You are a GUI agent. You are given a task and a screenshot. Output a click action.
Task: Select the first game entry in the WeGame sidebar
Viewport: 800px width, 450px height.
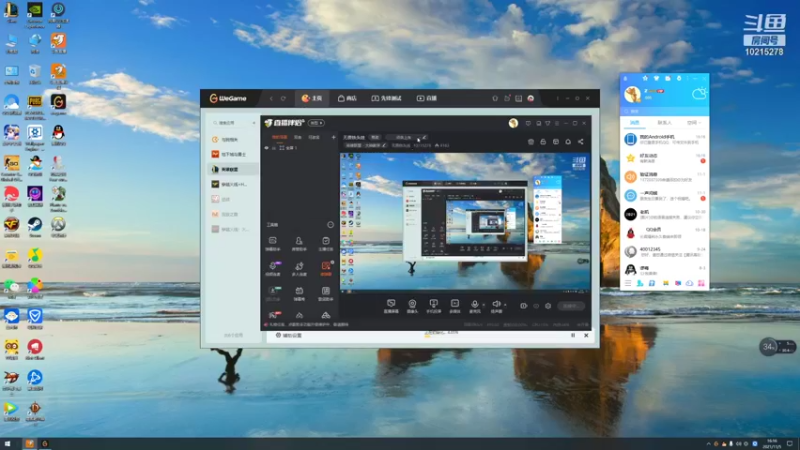click(231, 139)
